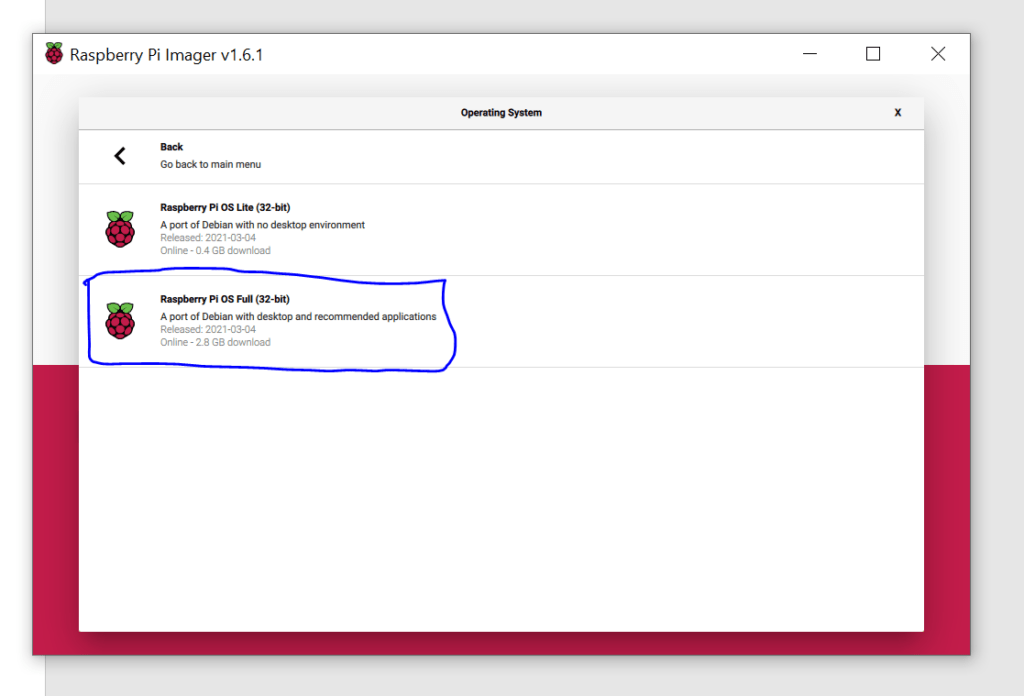Click the Lite entry's 'Released: 2021-03-04' text

208,238
